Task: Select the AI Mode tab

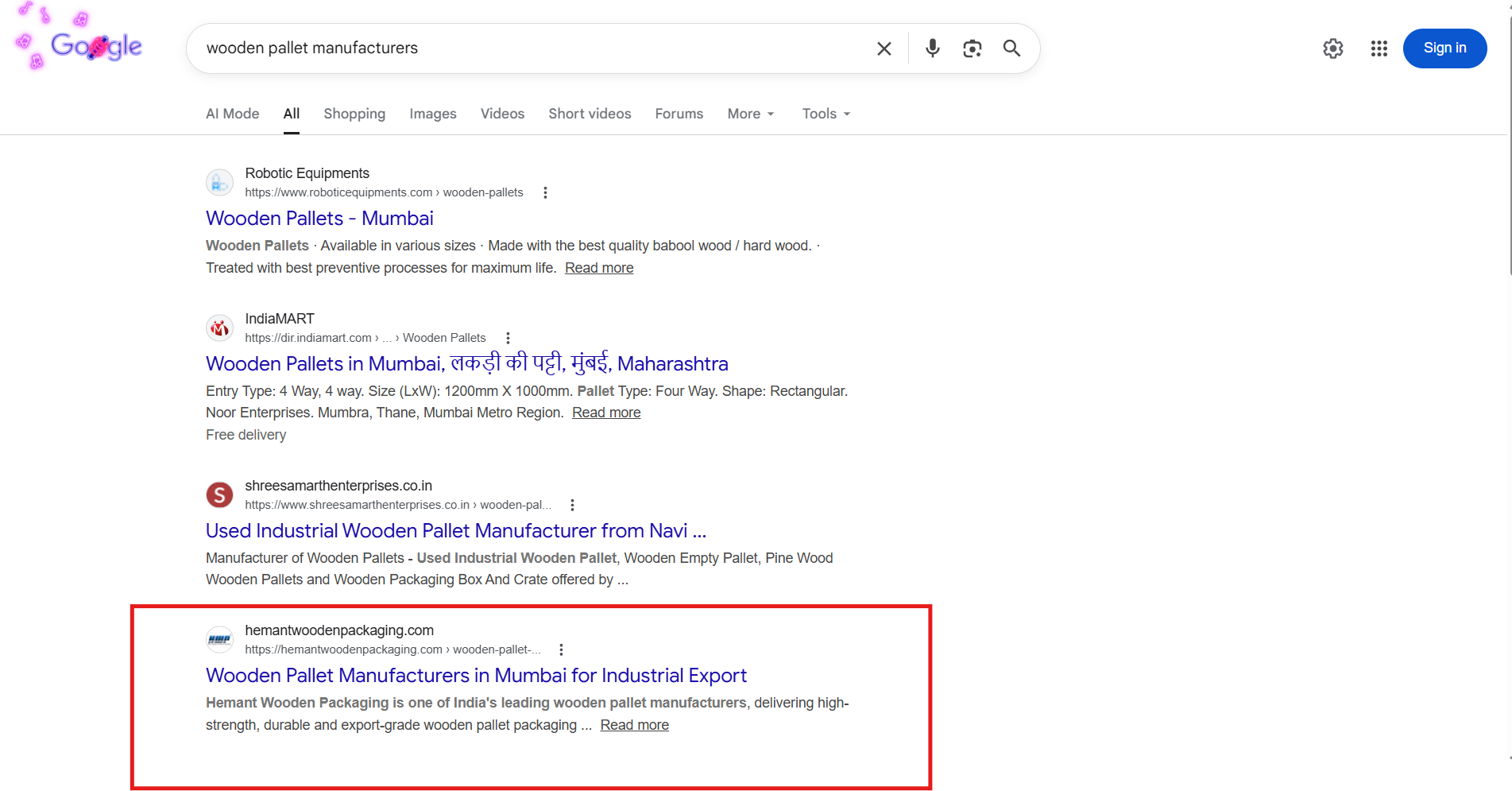Action: coord(232,114)
